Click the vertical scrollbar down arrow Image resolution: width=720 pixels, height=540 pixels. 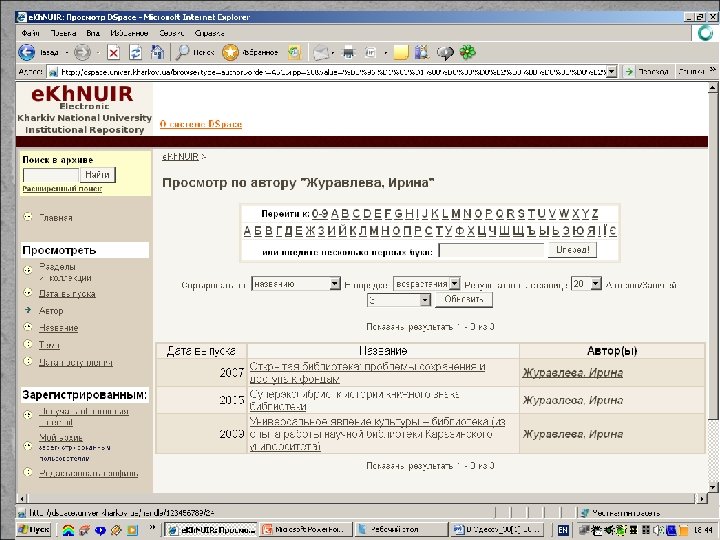[x=713, y=487]
